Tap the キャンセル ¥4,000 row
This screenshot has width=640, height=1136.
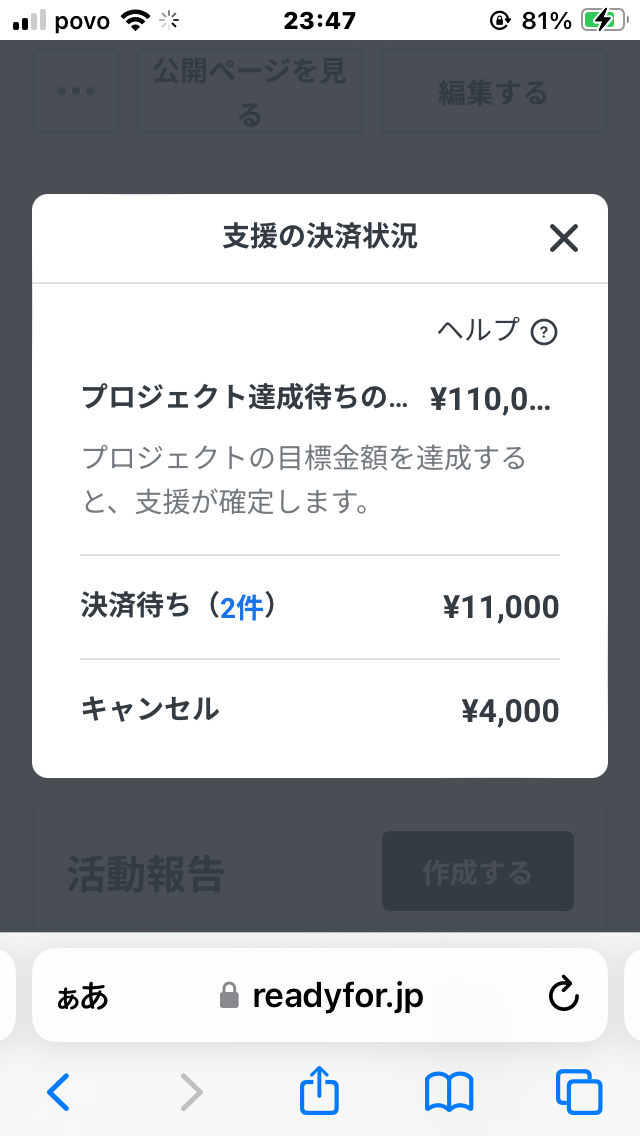[320, 710]
